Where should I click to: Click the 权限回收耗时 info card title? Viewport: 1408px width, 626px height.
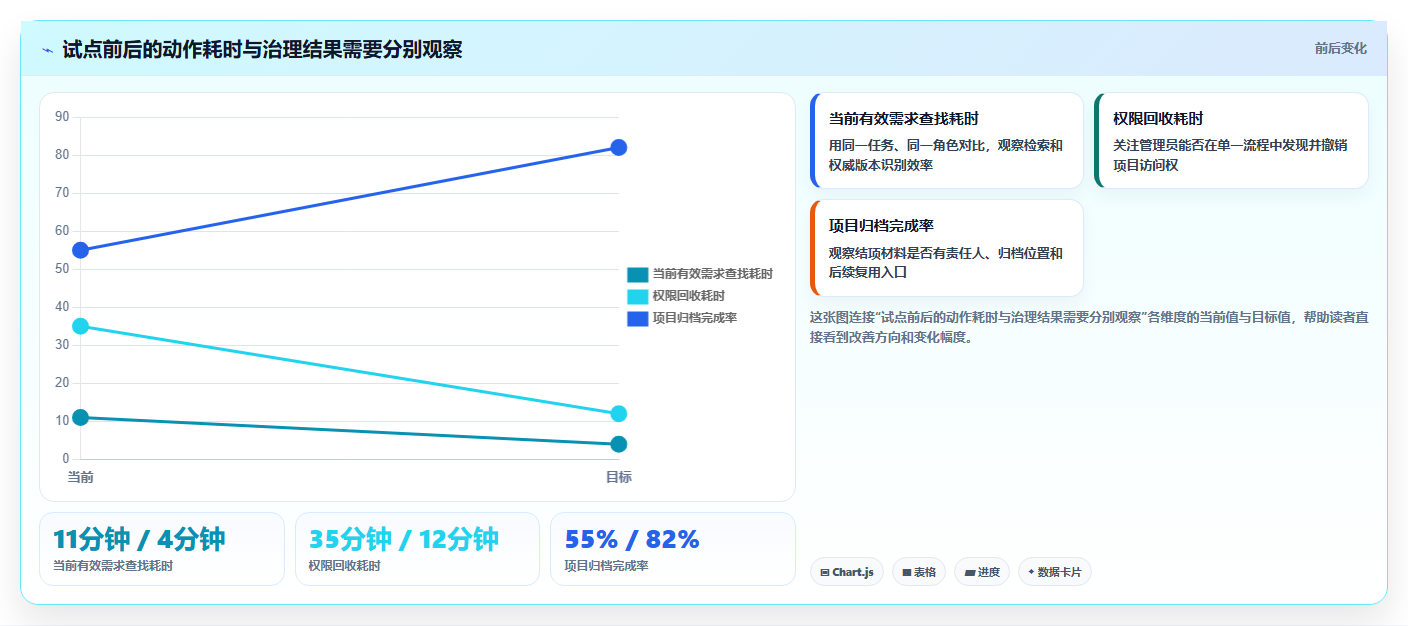[1158, 119]
